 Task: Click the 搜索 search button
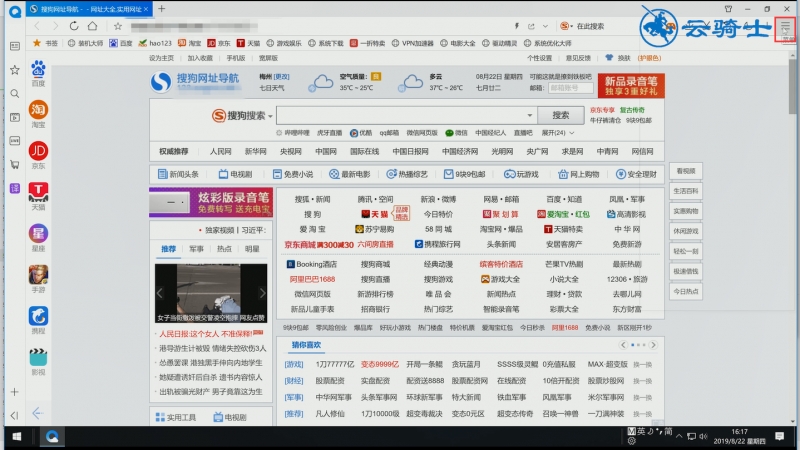561,115
